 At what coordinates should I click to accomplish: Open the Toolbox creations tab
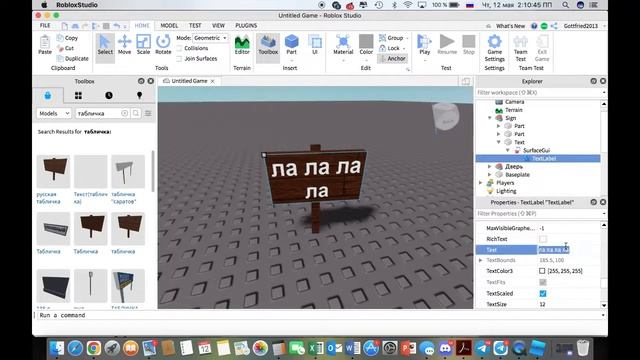[139, 96]
